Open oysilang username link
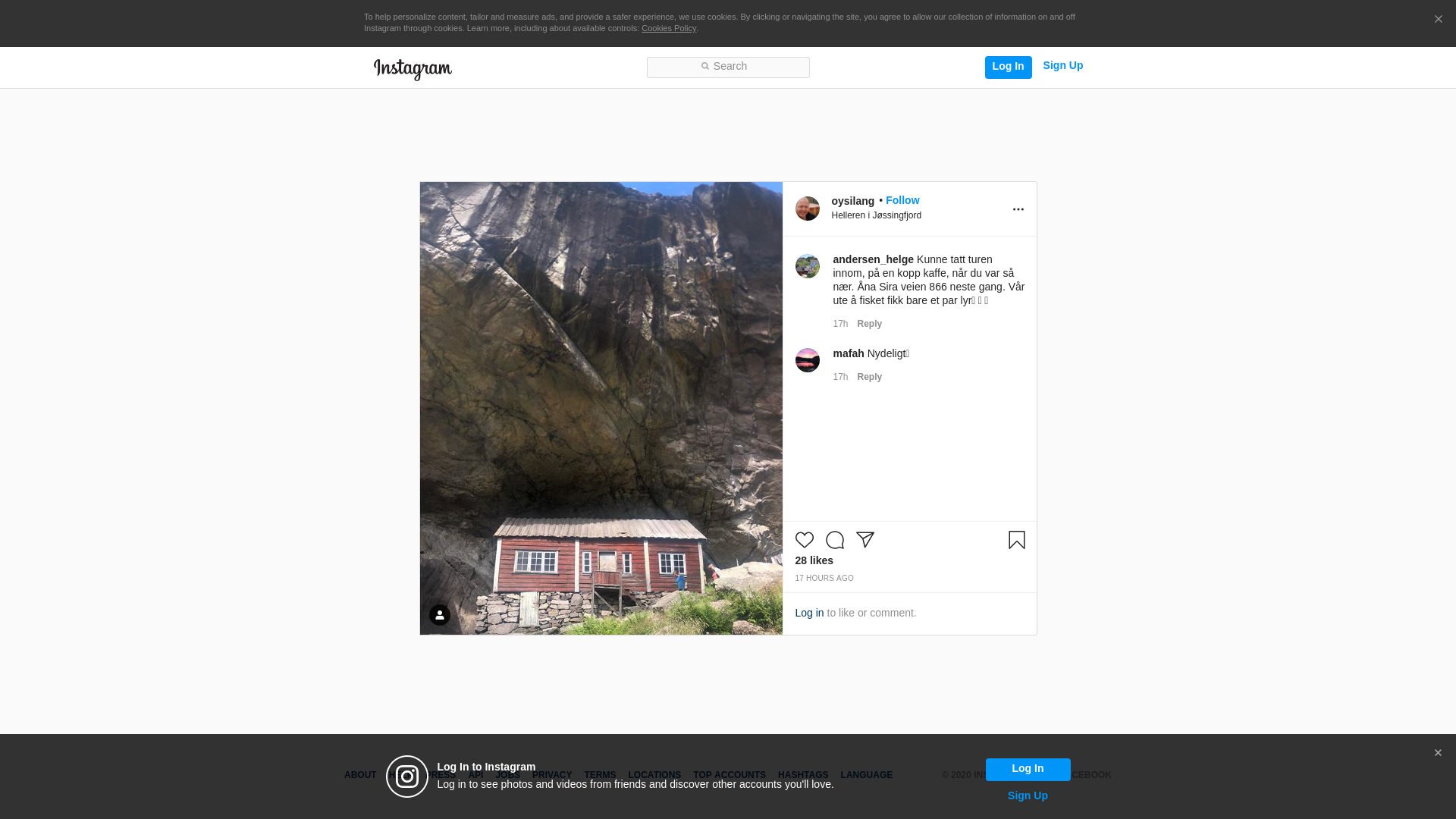 pos(852,201)
